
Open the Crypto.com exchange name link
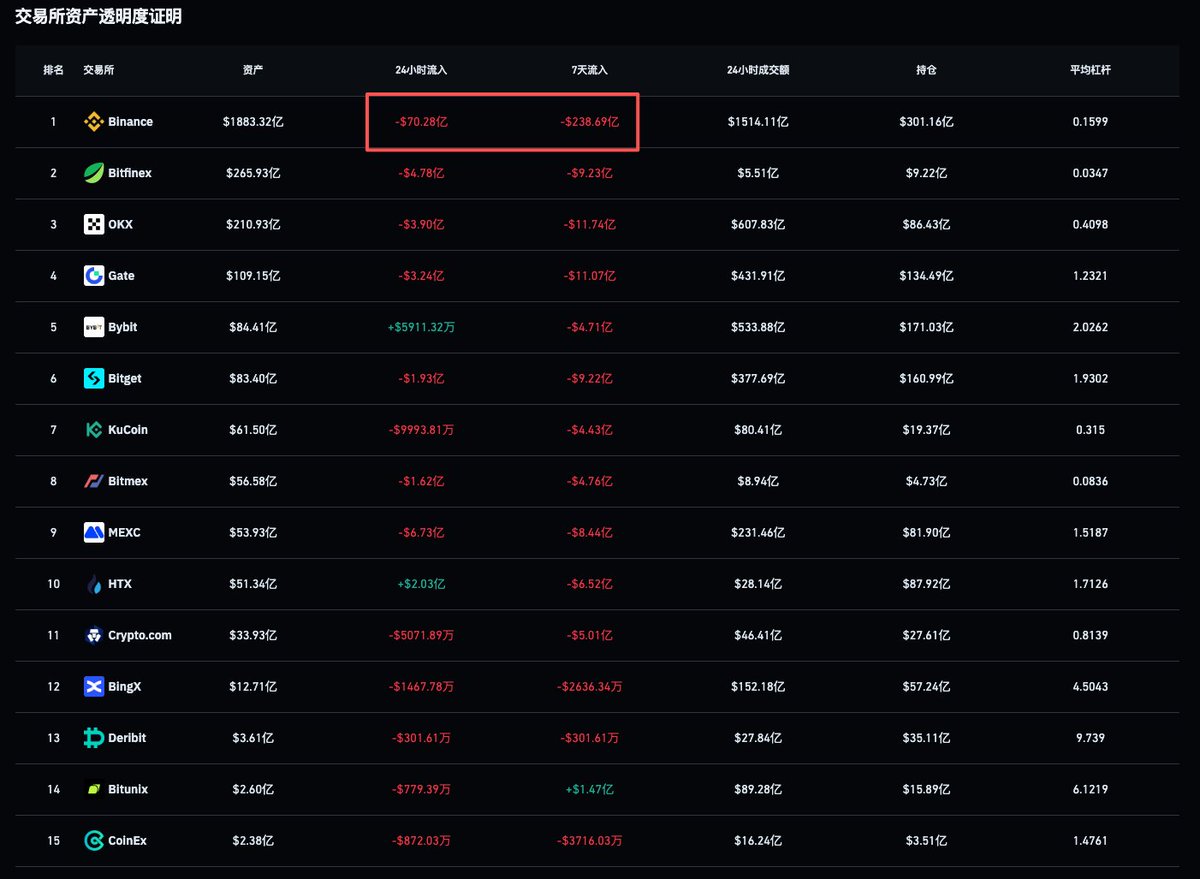[140, 635]
